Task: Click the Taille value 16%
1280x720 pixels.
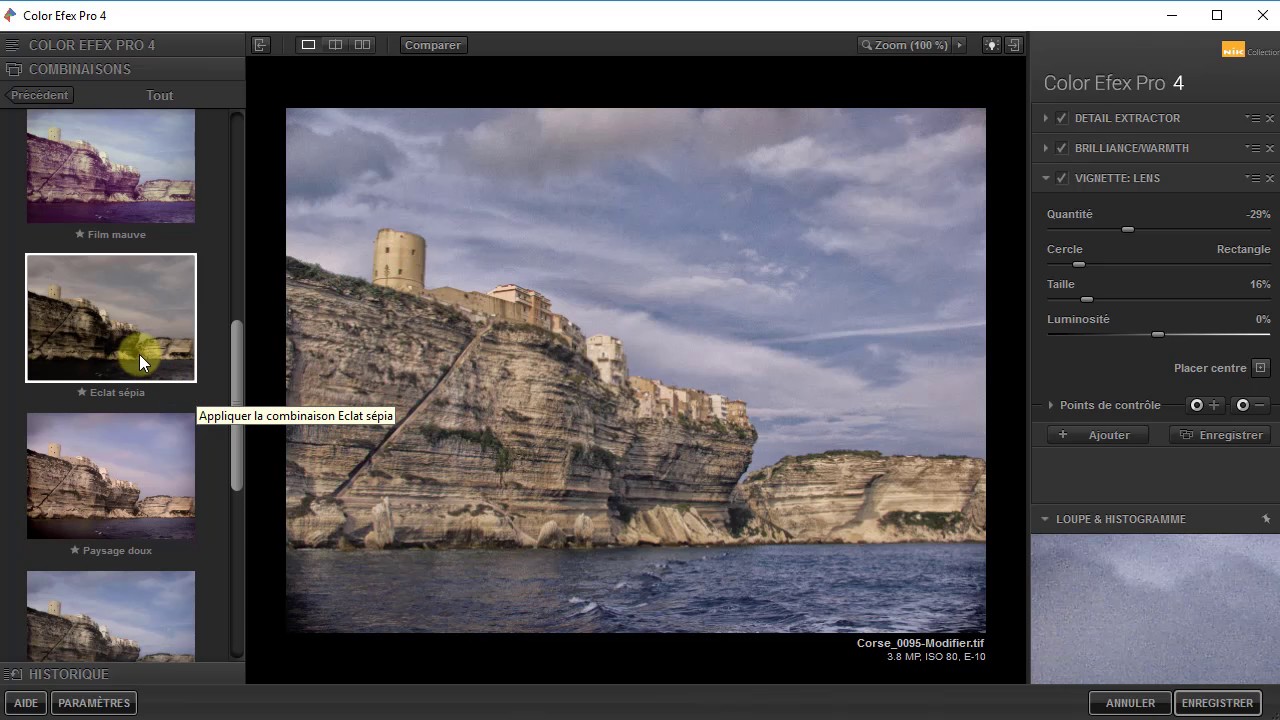Action: click(x=1260, y=284)
